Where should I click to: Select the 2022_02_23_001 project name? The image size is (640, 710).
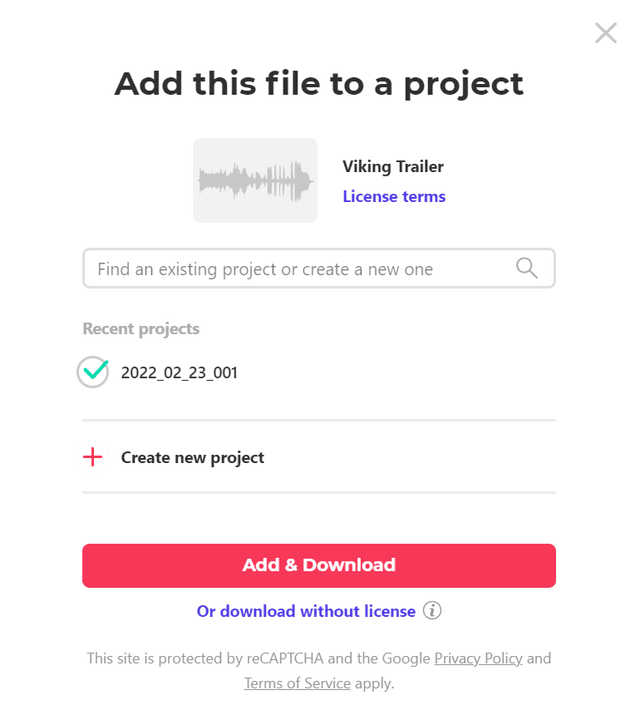179,373
